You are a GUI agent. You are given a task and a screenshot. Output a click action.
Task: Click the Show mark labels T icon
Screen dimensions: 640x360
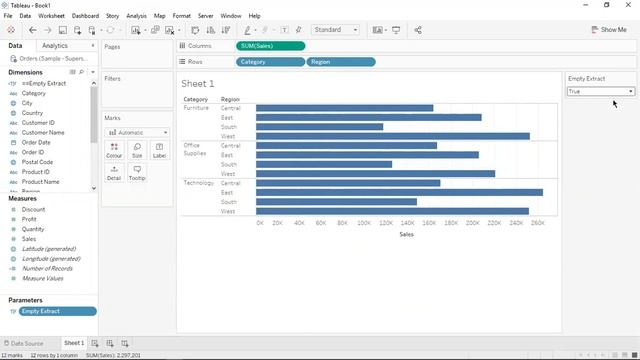pos(284,30)
